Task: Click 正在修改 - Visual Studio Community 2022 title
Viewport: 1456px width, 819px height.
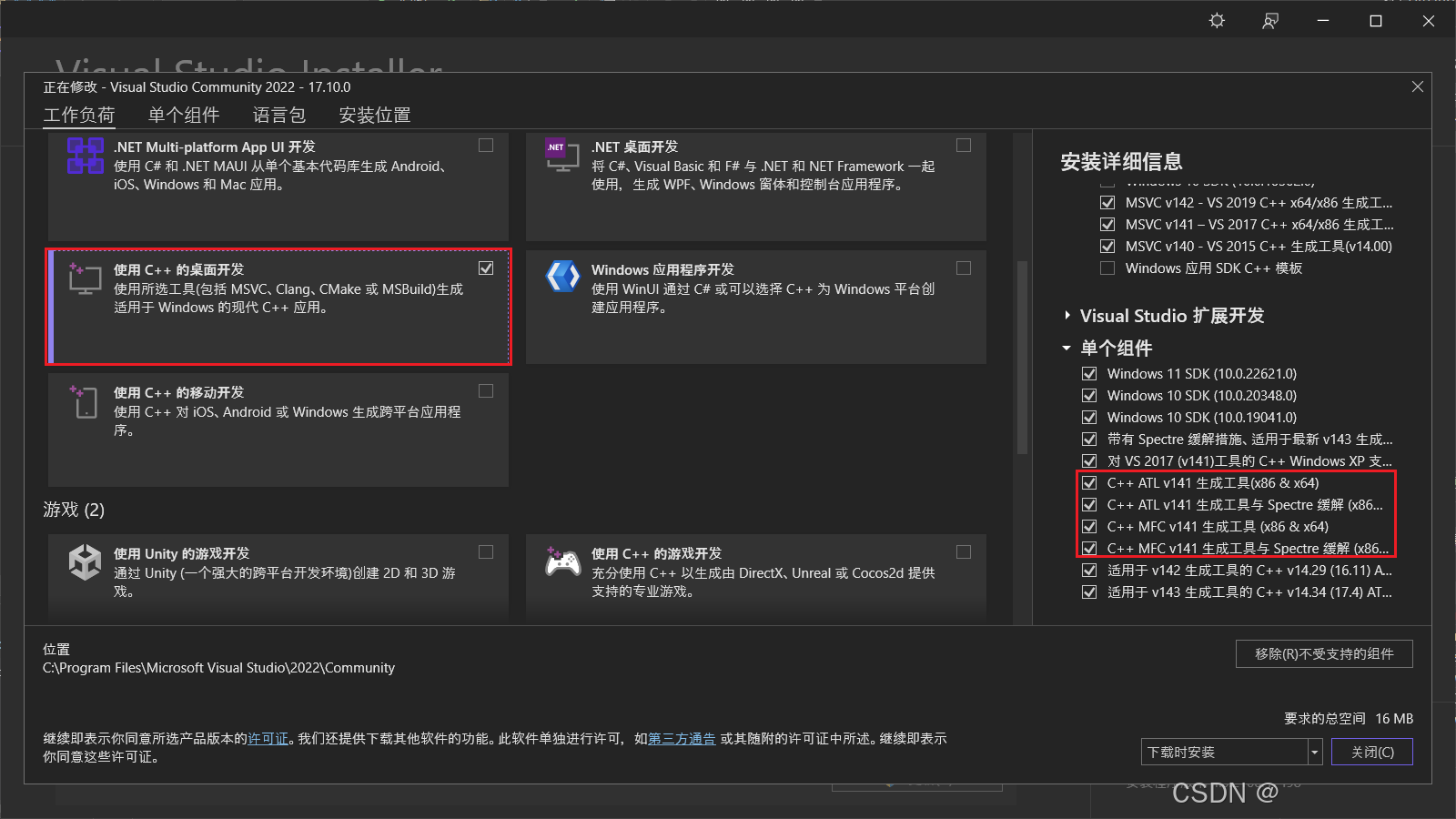Action: (x=197, y=87)
